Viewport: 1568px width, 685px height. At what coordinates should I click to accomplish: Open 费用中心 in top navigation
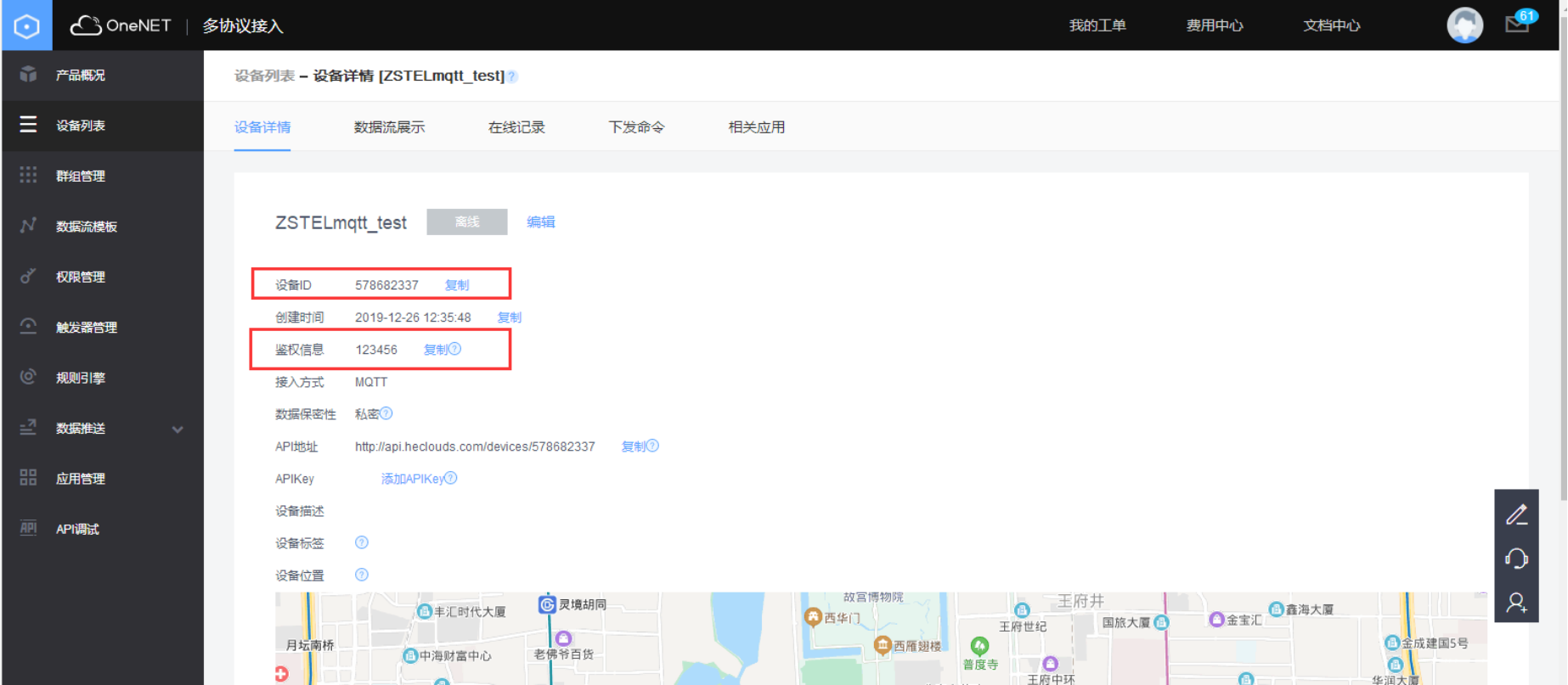coord(1215,25)
